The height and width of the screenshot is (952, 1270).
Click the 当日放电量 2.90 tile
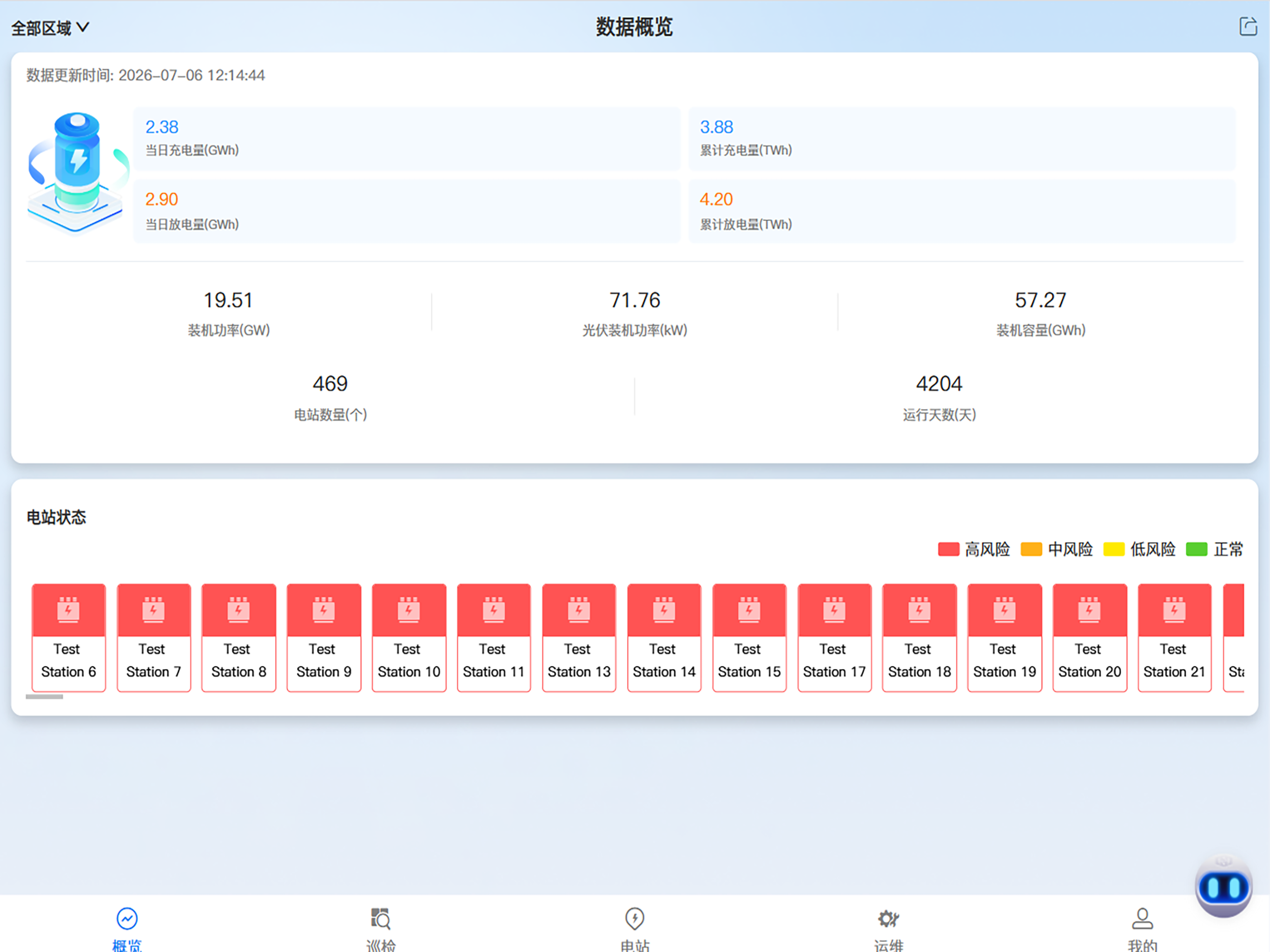point(406,211)
